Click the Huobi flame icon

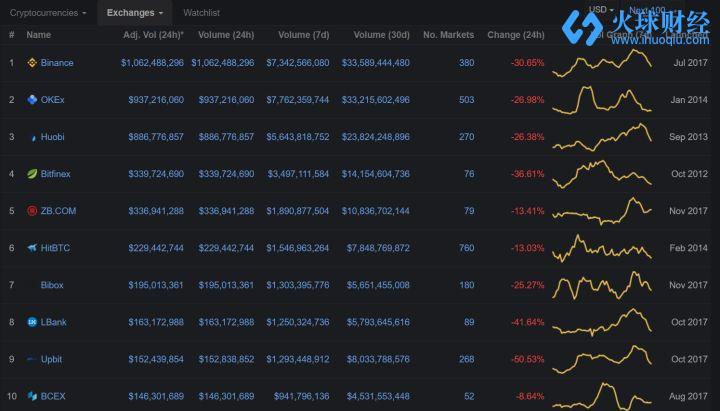[x=32, y=137]
